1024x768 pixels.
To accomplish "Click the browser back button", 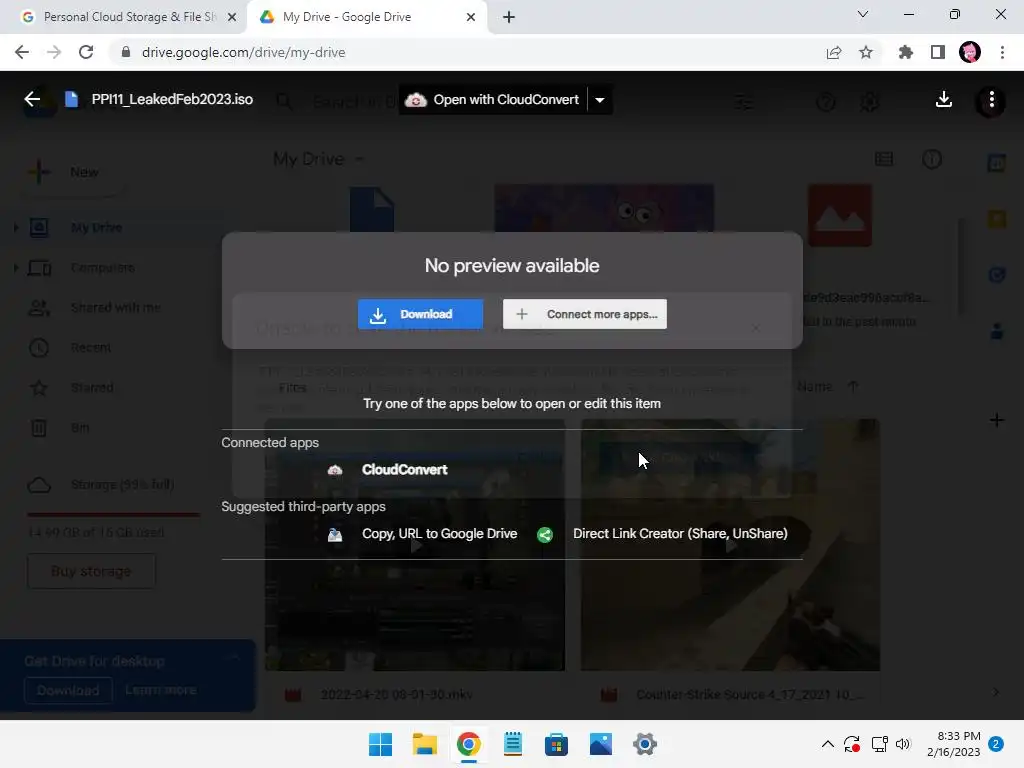I will [x=22, y=52].
